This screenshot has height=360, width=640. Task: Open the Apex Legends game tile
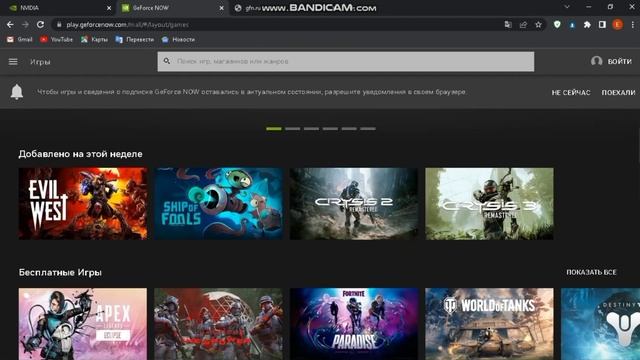83,324
